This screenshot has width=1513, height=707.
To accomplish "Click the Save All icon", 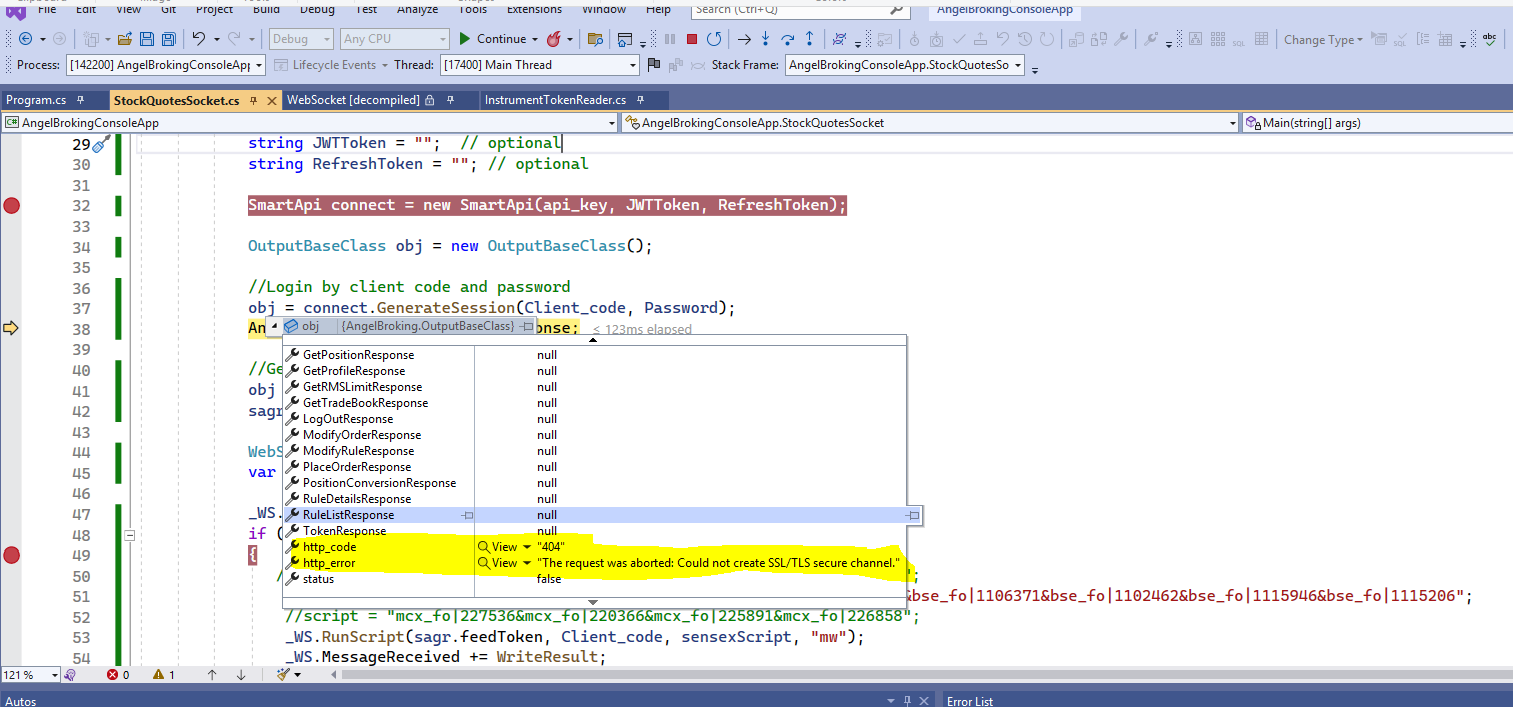I will pyautogui.click(x=168, y=40).
